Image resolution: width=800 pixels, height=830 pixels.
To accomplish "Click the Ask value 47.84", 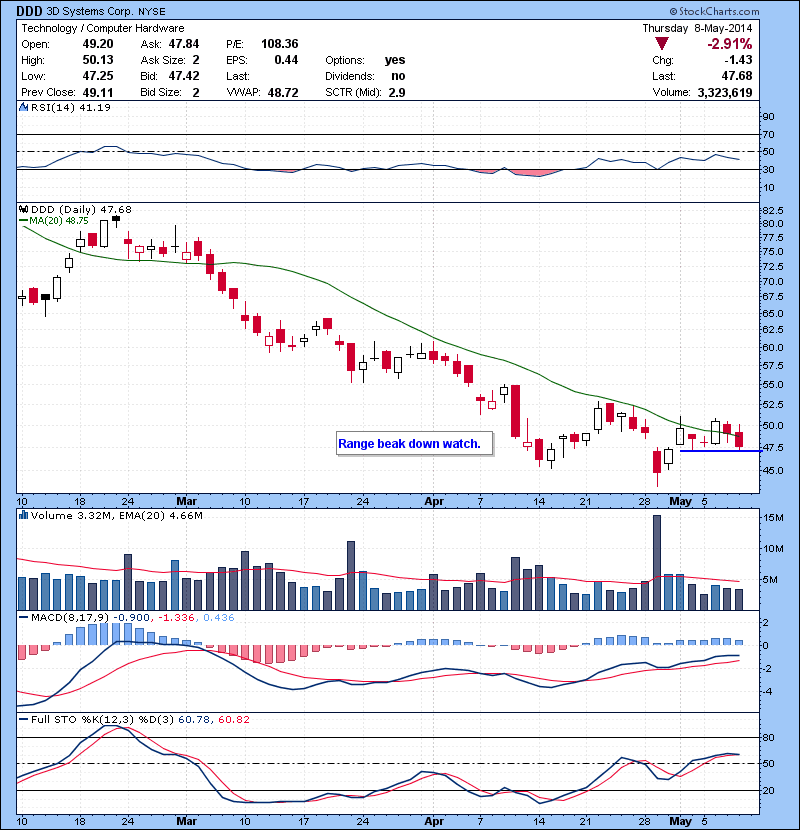I will [x=184, y=44].
